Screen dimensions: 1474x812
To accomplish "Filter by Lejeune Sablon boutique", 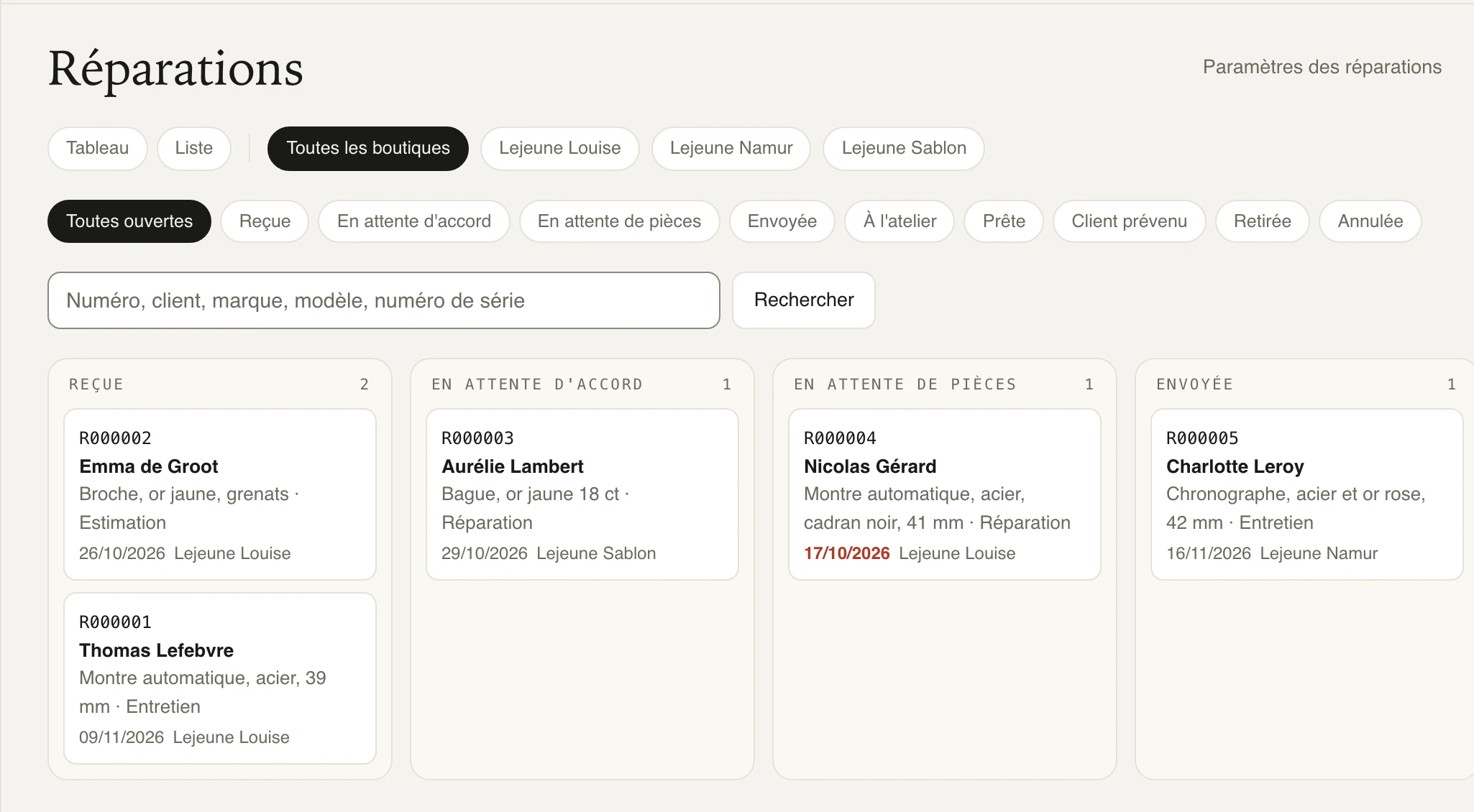I will coord(904,149).
